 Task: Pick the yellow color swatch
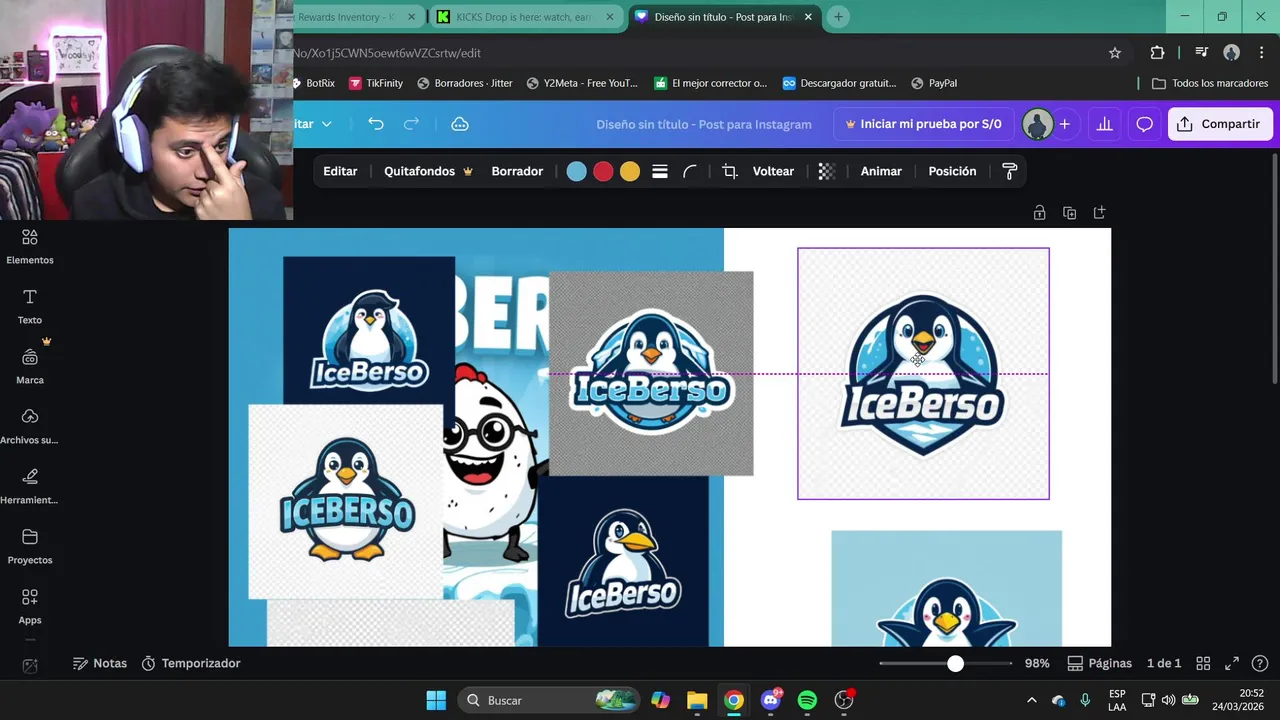click(x=629, y=172)
